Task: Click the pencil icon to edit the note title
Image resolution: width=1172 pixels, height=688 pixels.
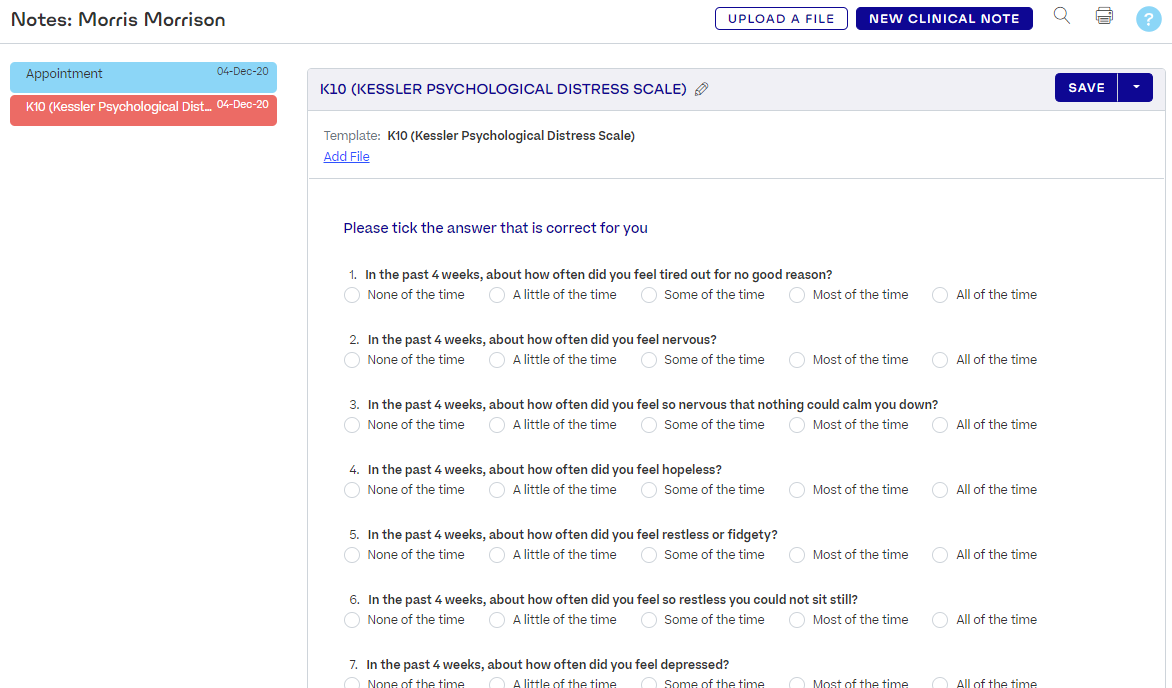Action: (701, 89)
